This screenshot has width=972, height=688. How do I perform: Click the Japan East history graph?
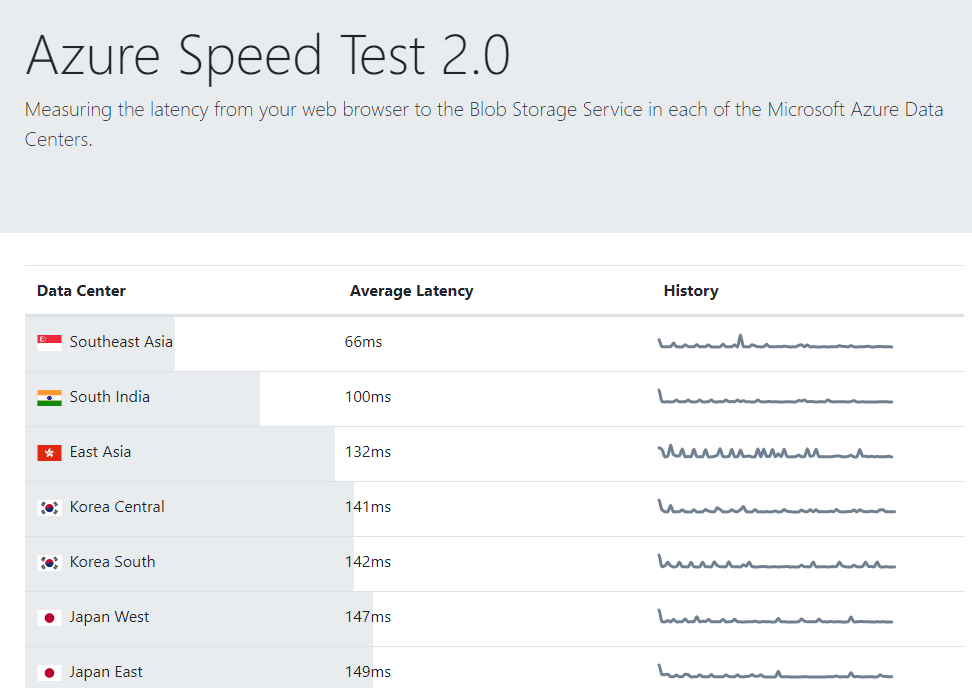[775, 671]
